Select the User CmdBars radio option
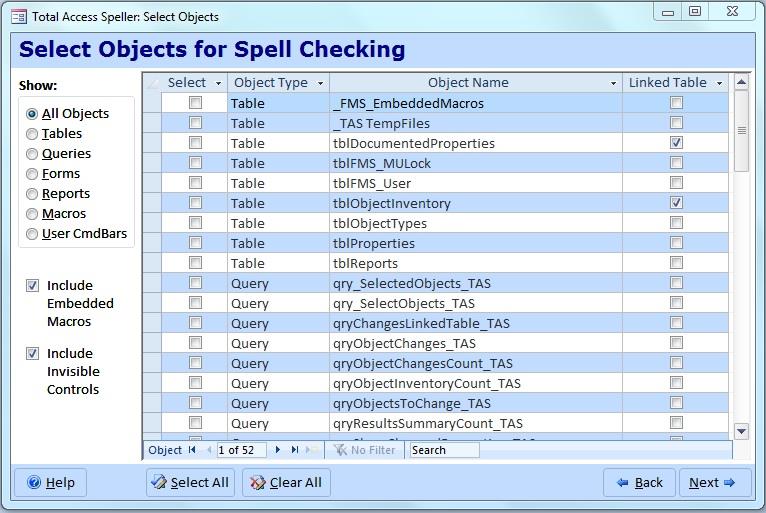 32,234
